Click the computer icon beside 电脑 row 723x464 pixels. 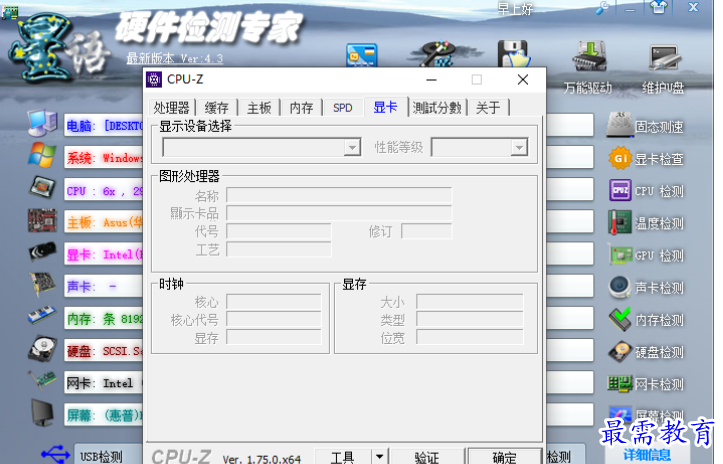(42, 124)
